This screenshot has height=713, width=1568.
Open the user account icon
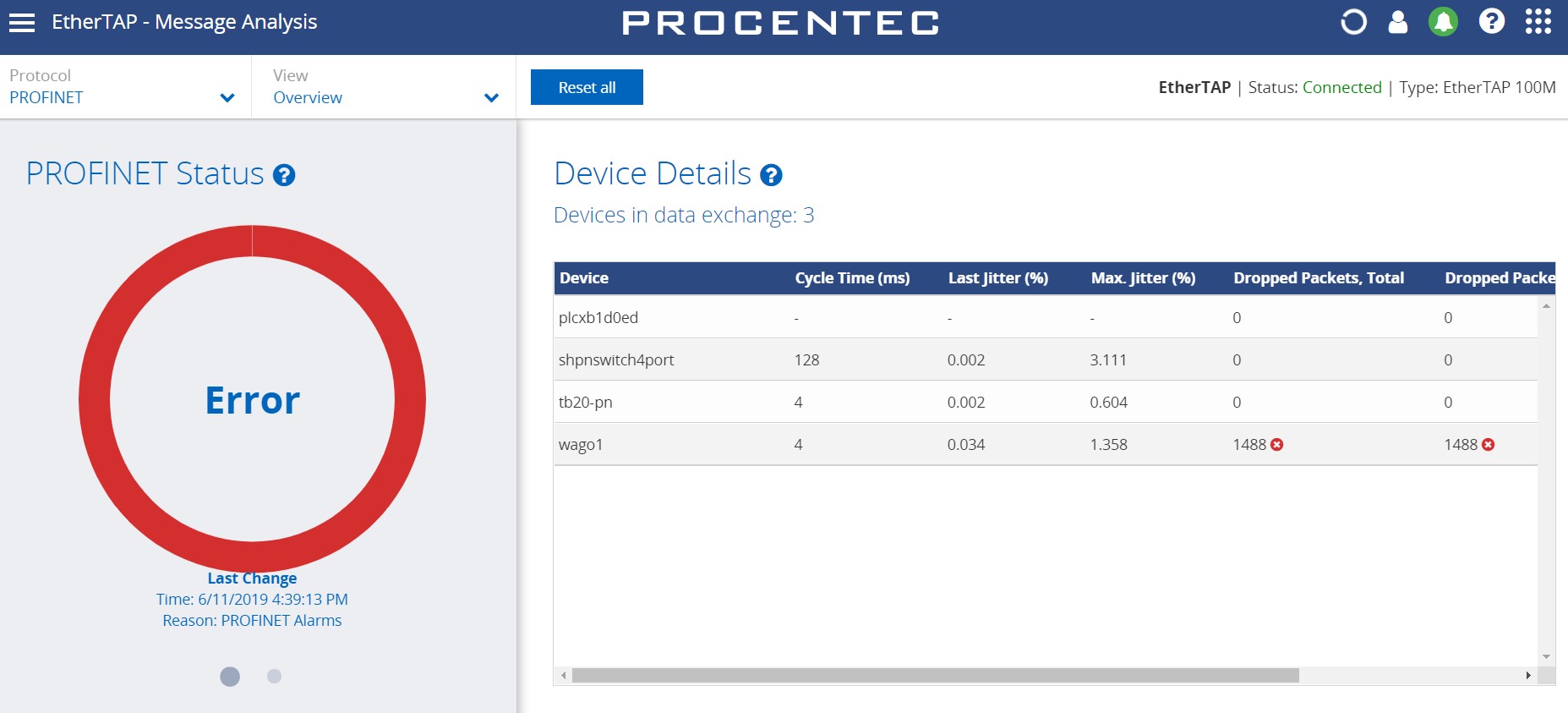(1398, 22)
